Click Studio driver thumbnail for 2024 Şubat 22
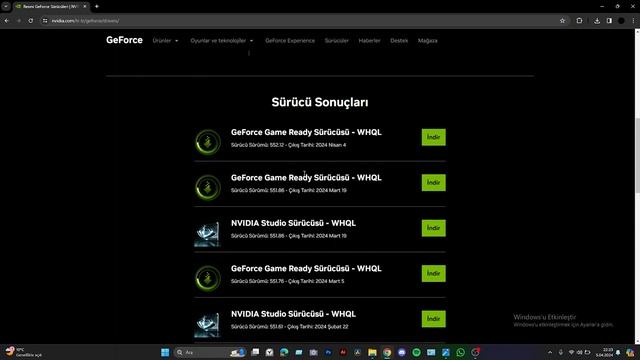Image resolution: width=640 pixels, height=360 pixels. click(x=207, y=324)
